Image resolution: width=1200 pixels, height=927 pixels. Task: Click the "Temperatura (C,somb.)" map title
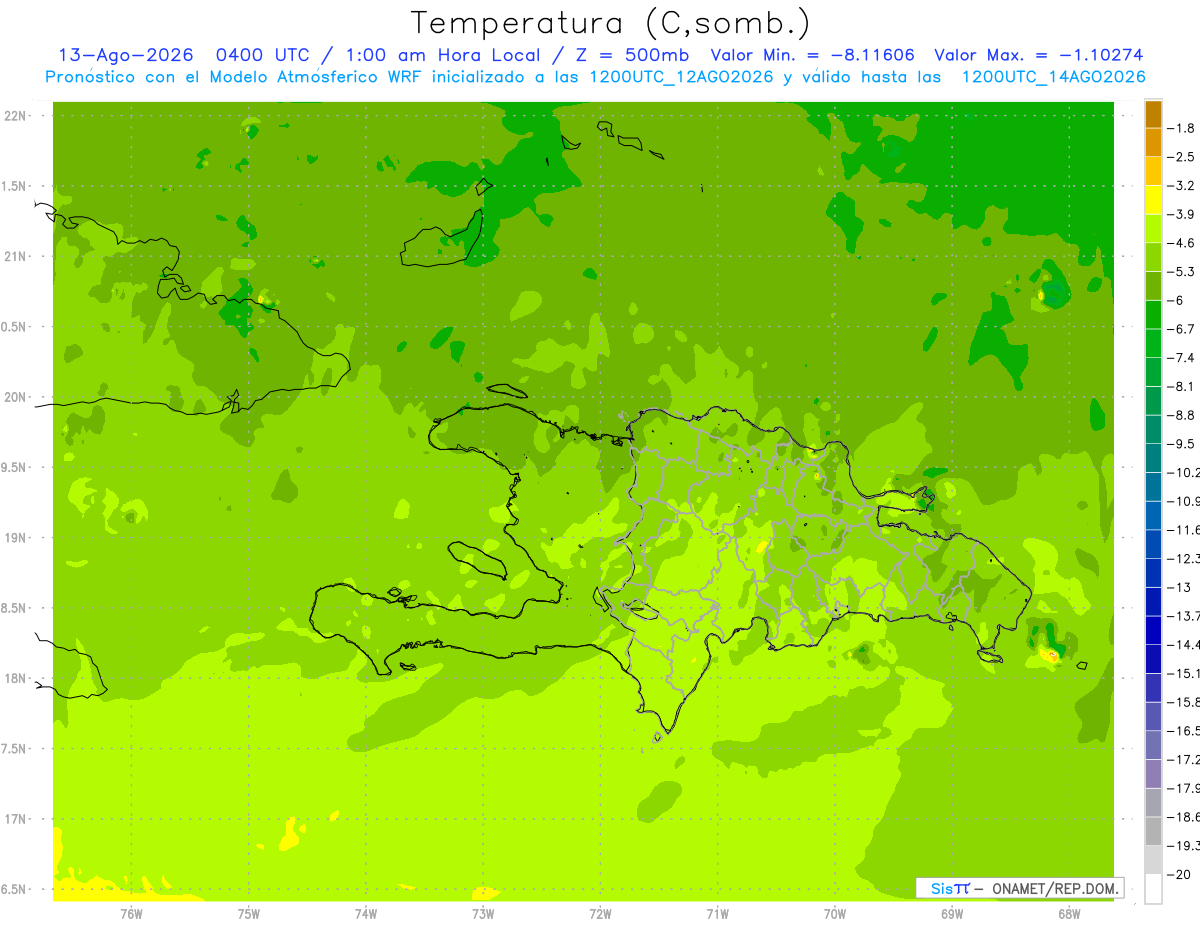pyautogui.click(x=611, y=23)
